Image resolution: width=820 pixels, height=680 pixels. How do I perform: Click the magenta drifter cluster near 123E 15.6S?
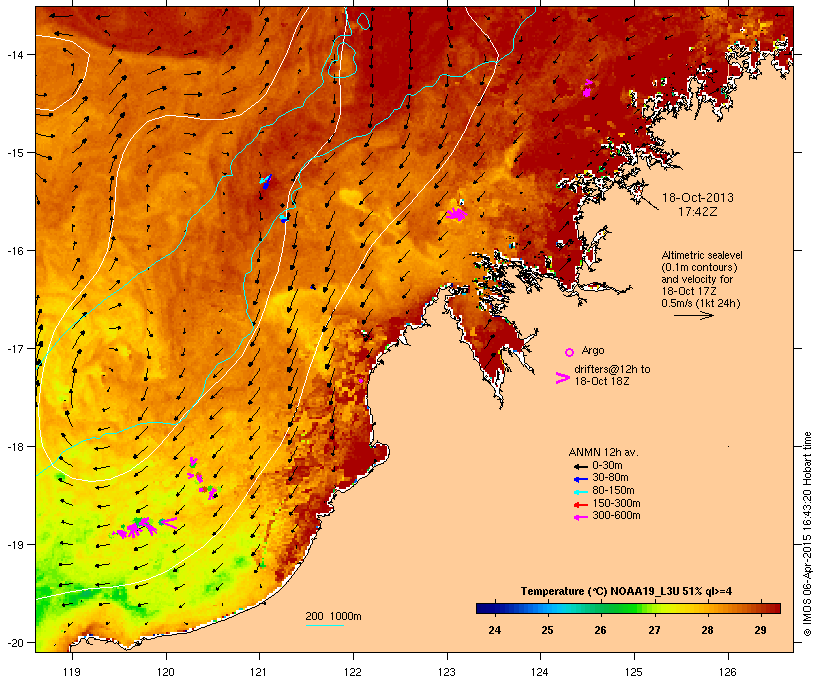coord(457,213)
